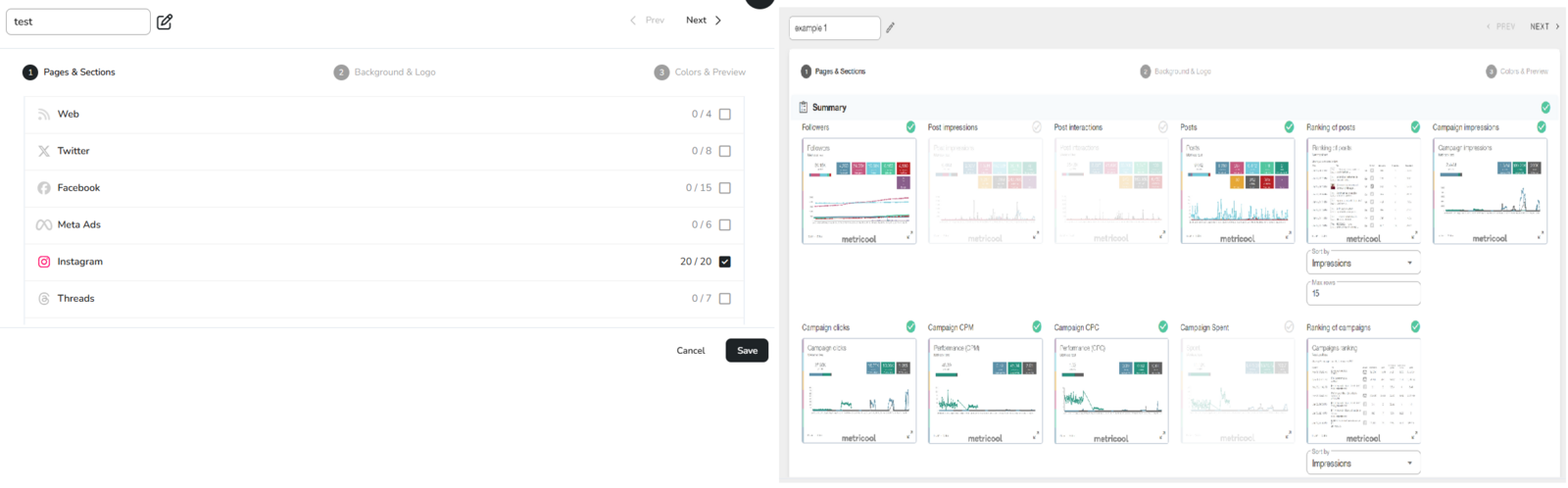Click the black Save button
This screenshot has width=1568, height=488.
tap(747, 351)
